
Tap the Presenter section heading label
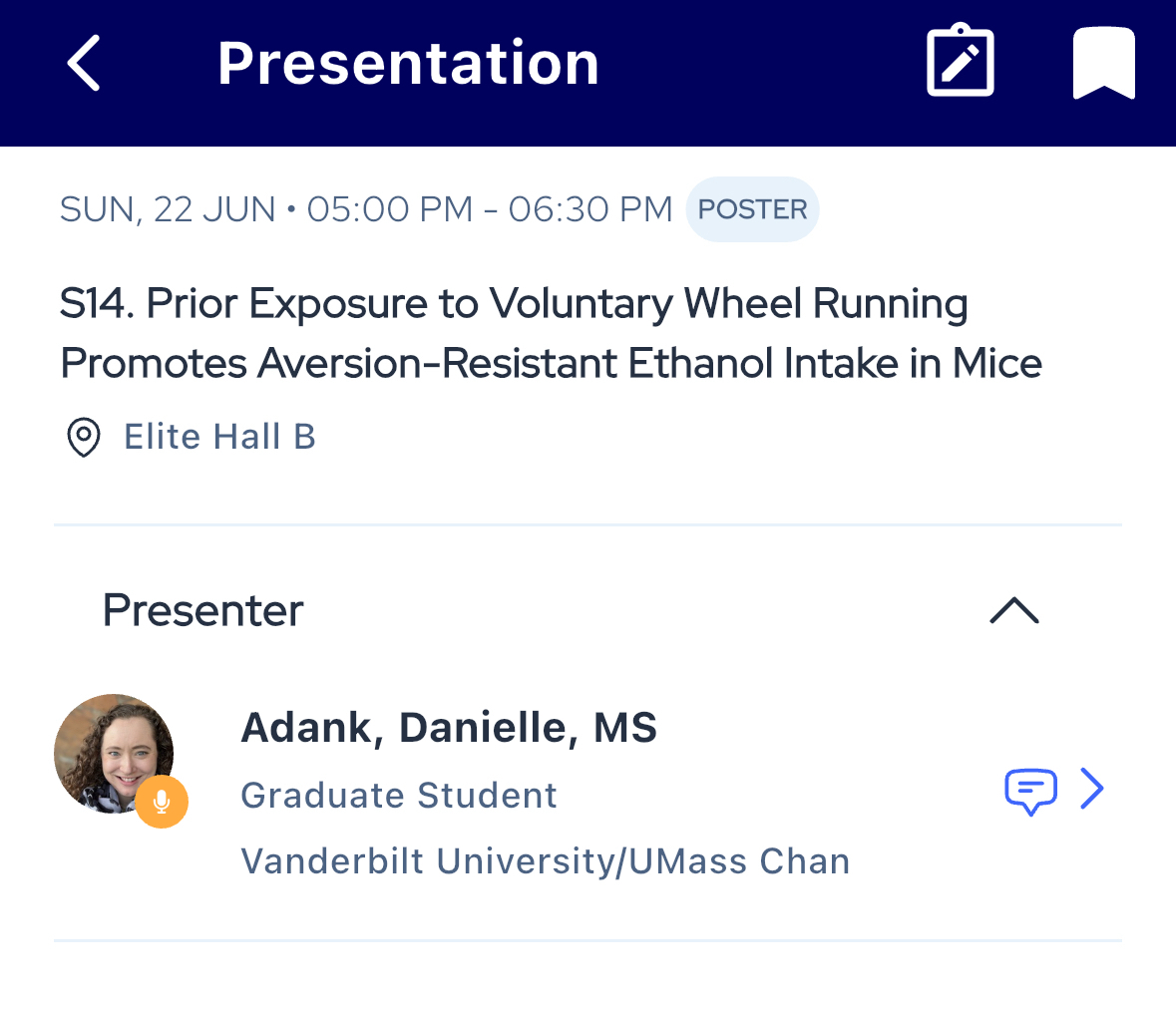202,610
